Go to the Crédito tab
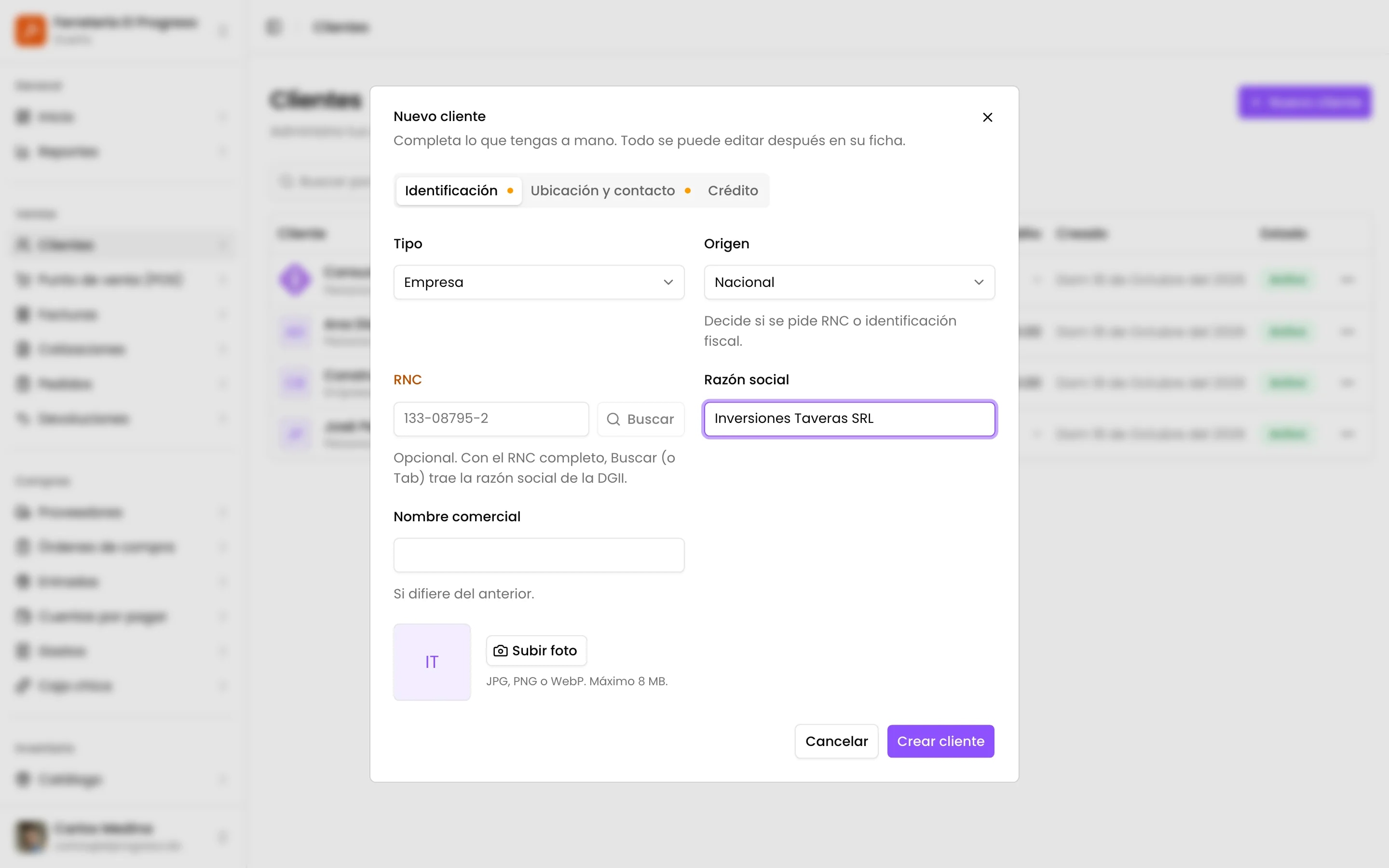 [x=733, y=190]
